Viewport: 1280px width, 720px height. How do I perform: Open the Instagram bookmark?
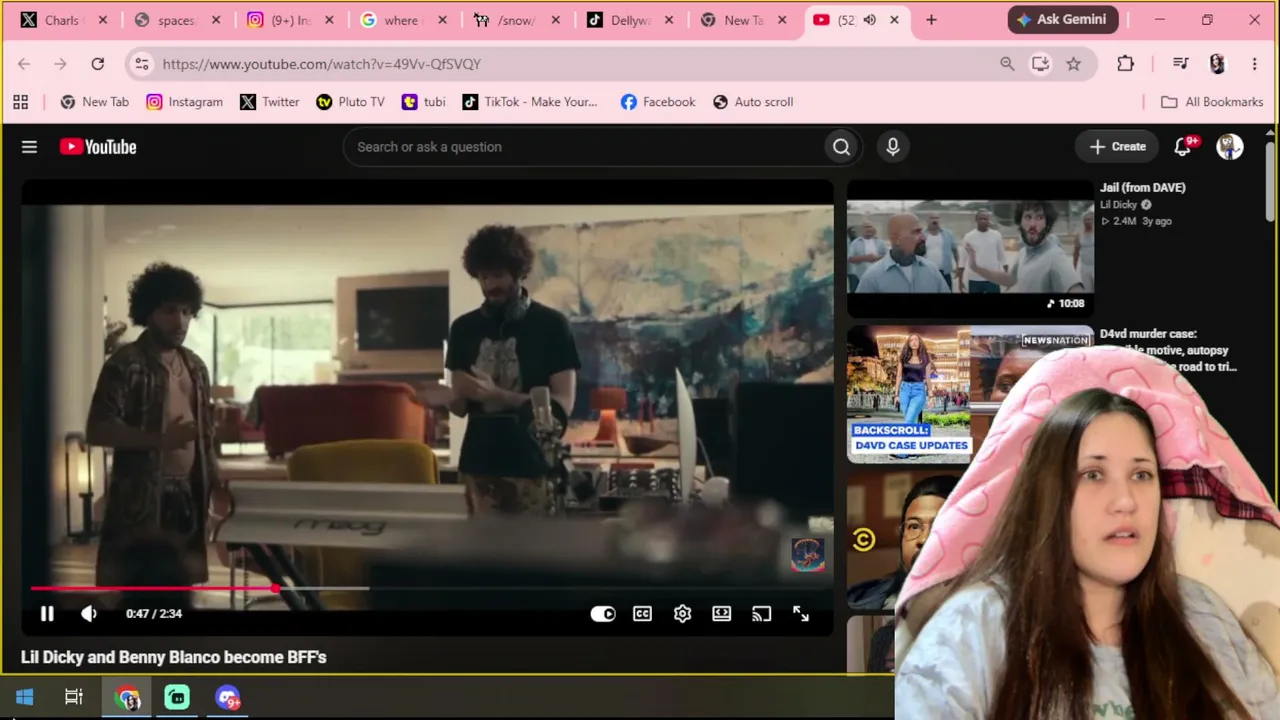(x=184, y=102)
